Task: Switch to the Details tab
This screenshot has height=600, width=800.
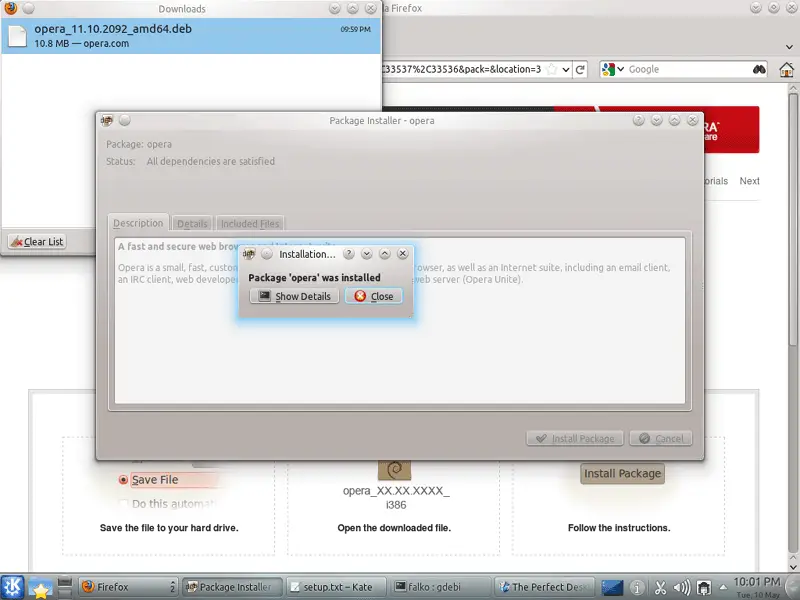Action: coord(192,223)
